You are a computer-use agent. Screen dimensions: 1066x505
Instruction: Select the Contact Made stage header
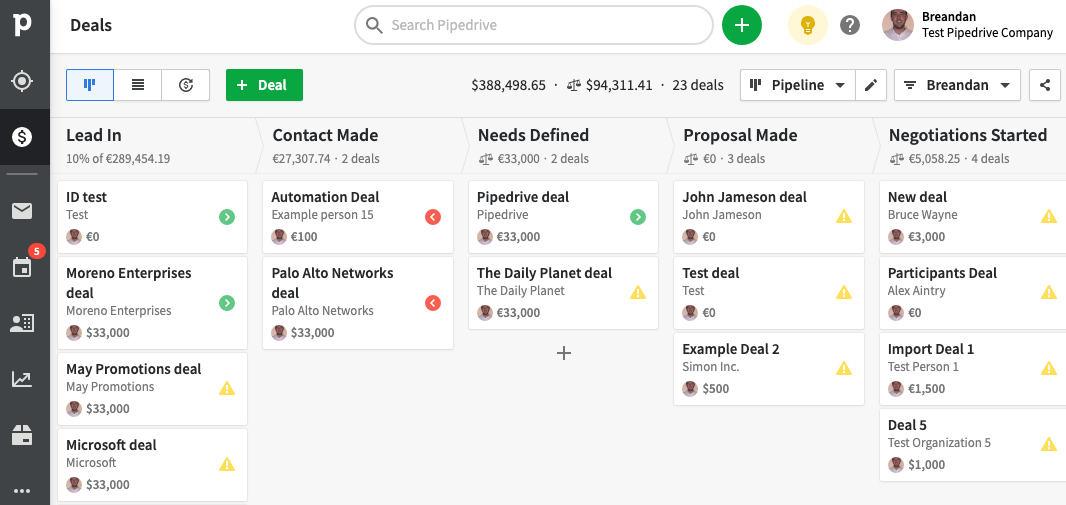coord(360,145)
